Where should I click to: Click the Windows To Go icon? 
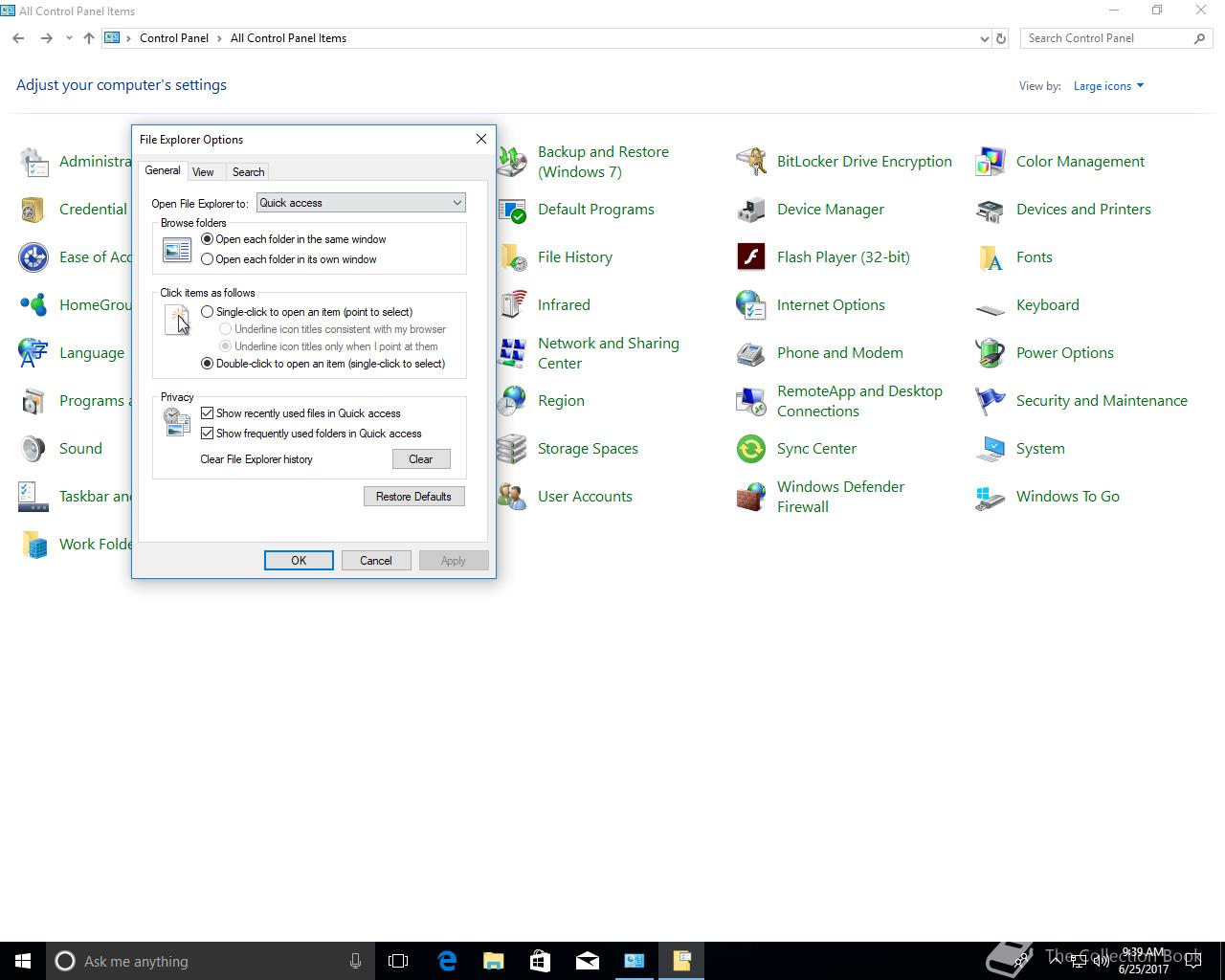click(991, 497)
